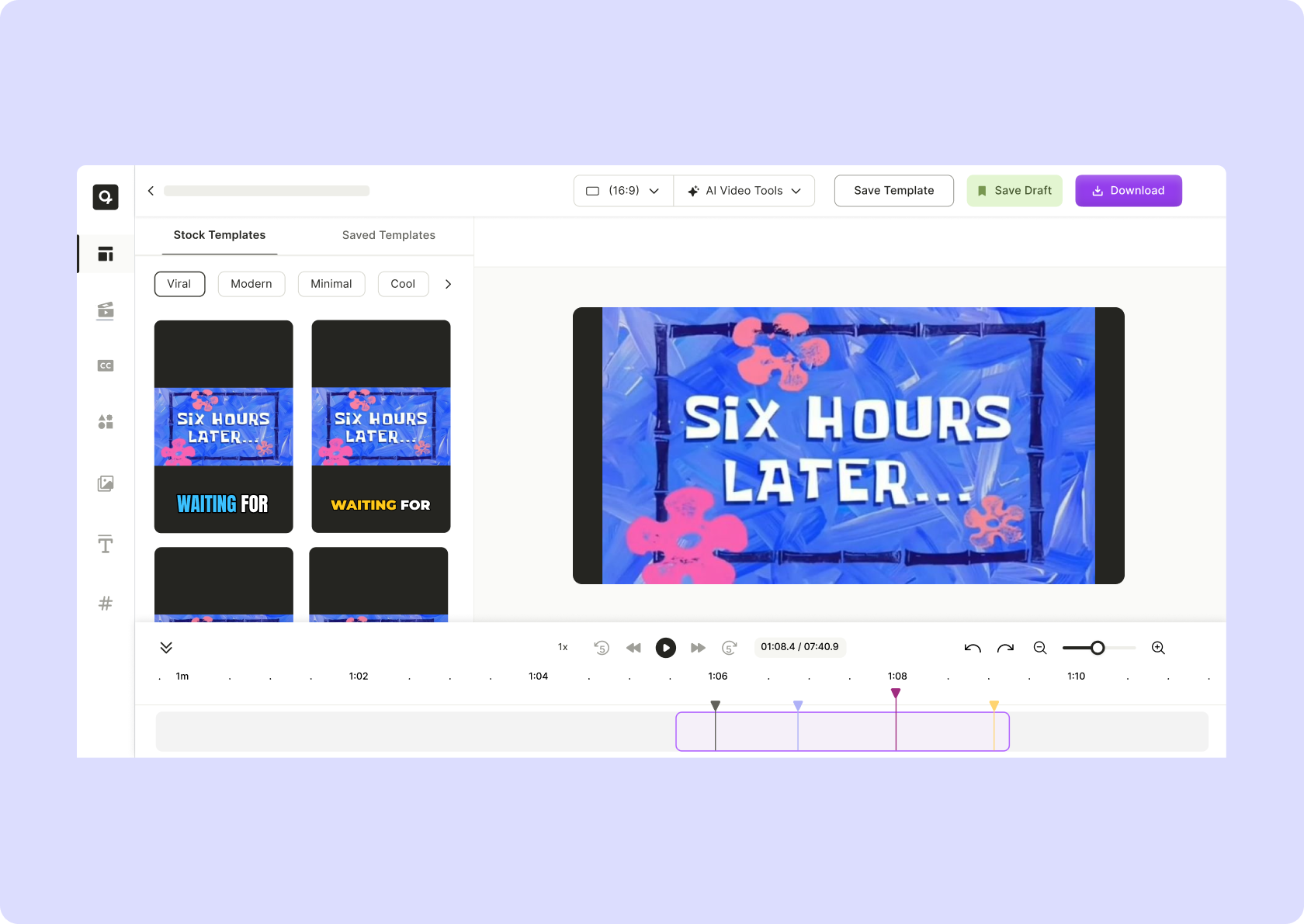Redo the last action
Viewport: 1304px width, 924px height.
click(x=1005, y=648)
